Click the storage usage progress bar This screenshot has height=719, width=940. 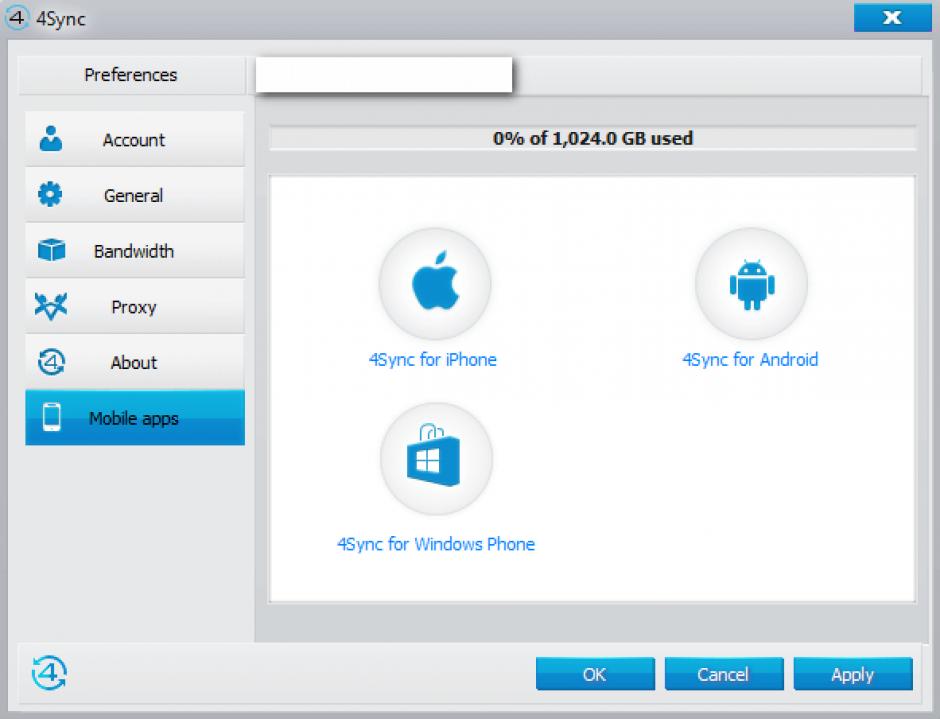coord(593,139)
